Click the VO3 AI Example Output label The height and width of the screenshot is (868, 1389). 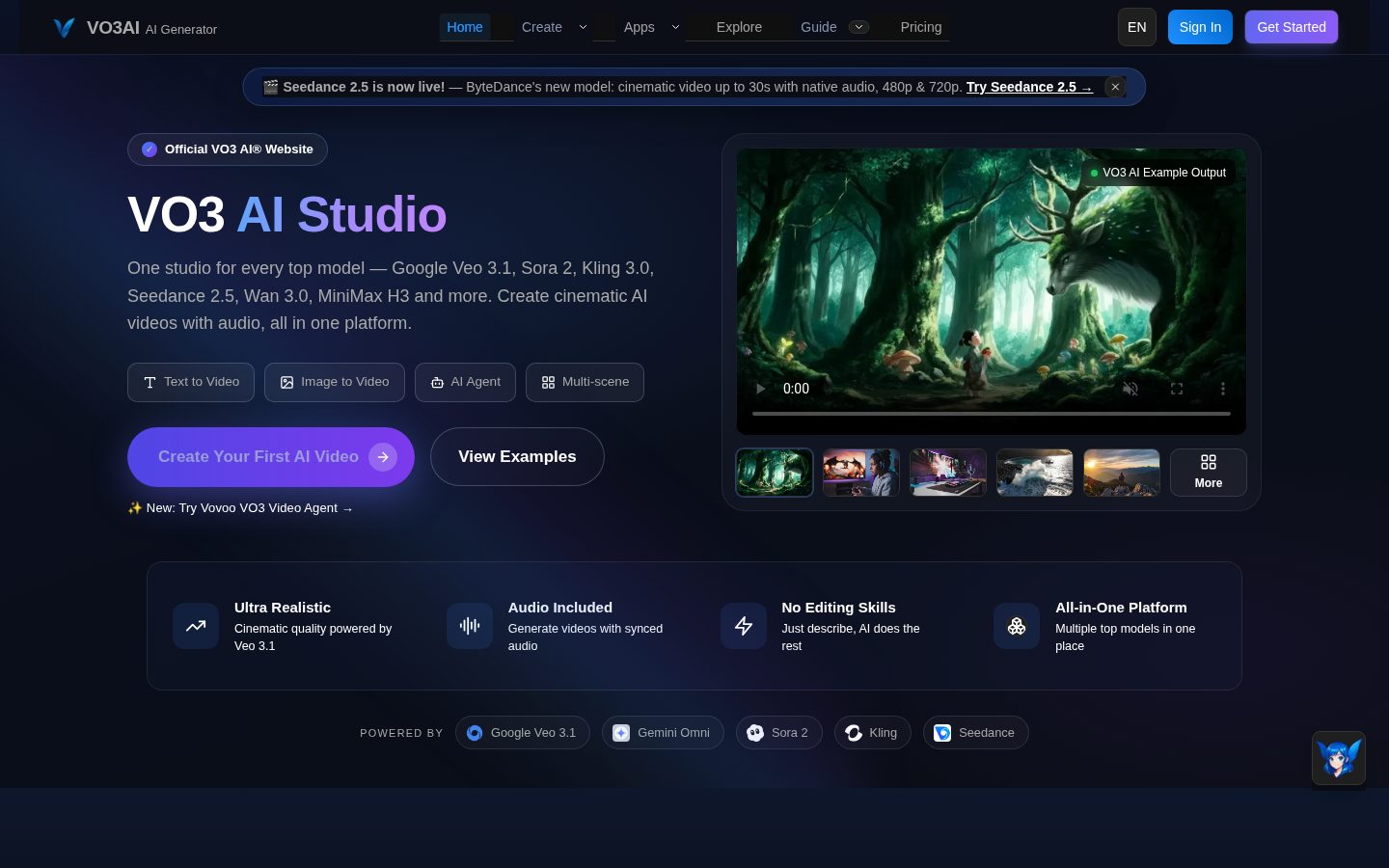tap(1157, 173)
